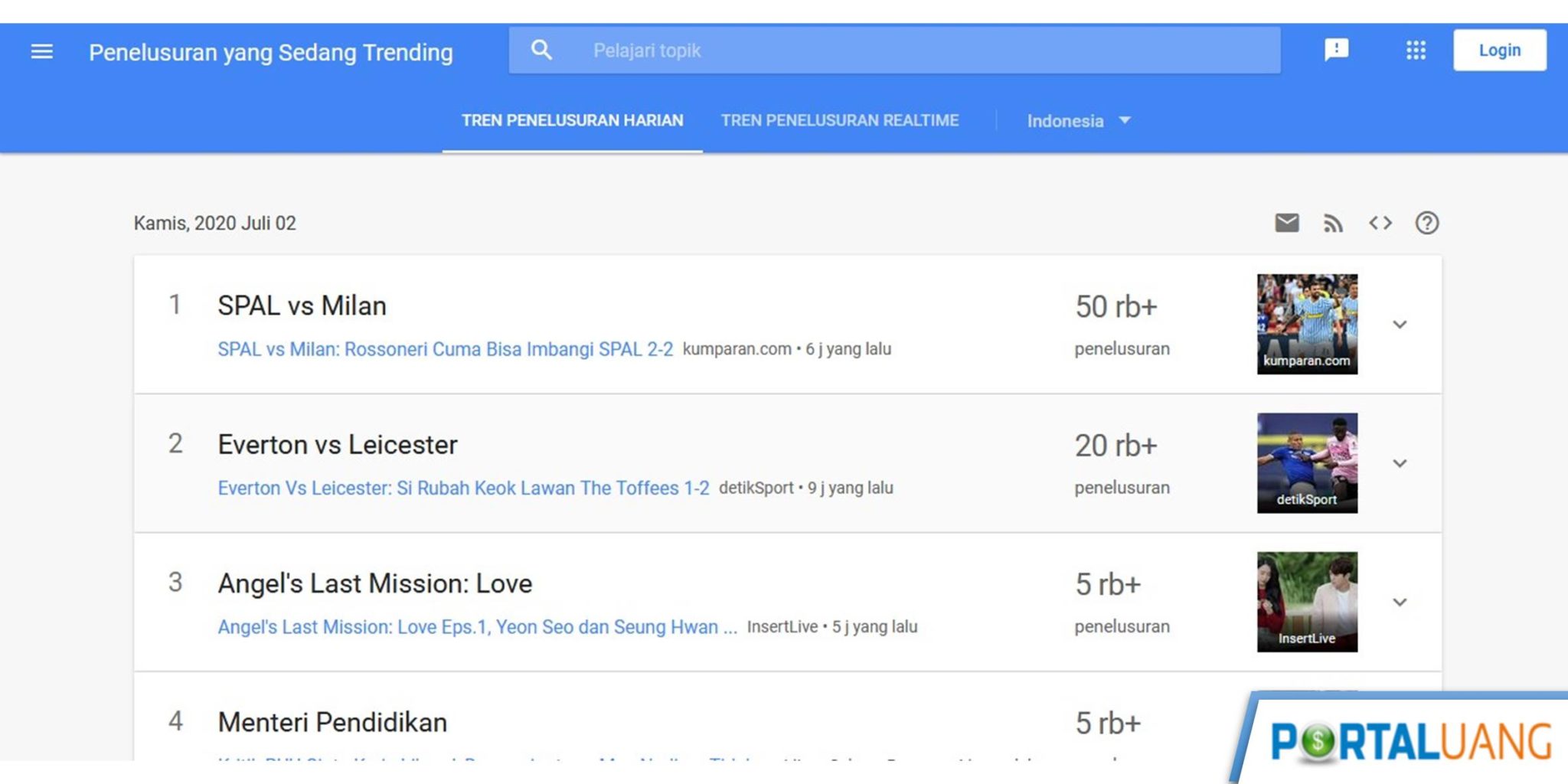Expand the Everton vs Leicester entry

pos(1400,463)
